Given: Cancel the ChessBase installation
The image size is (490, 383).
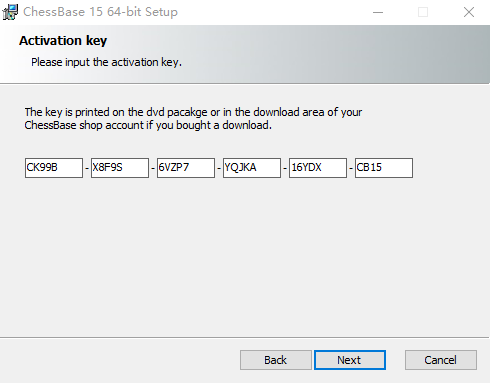Looking at the screenshot, I should 441,360.
